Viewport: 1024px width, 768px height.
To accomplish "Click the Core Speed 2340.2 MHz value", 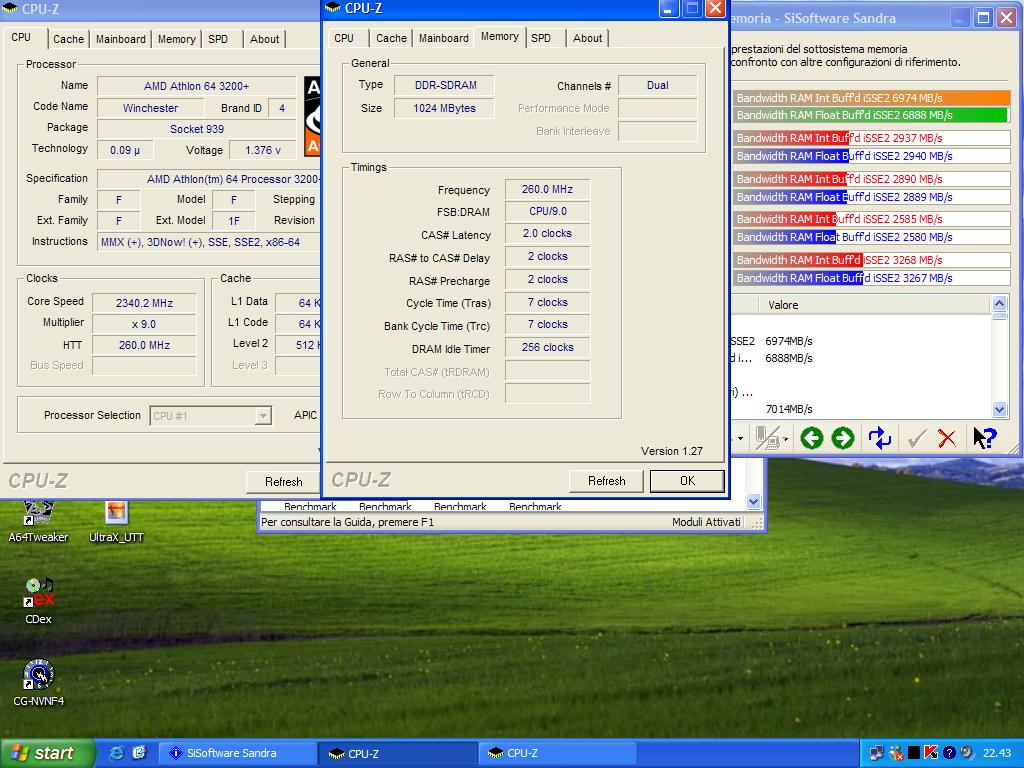I will tap(144, 303).
